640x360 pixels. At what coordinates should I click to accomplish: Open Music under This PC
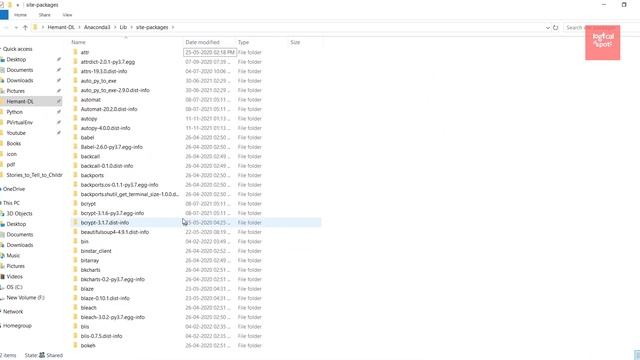[x=13, y=256]
